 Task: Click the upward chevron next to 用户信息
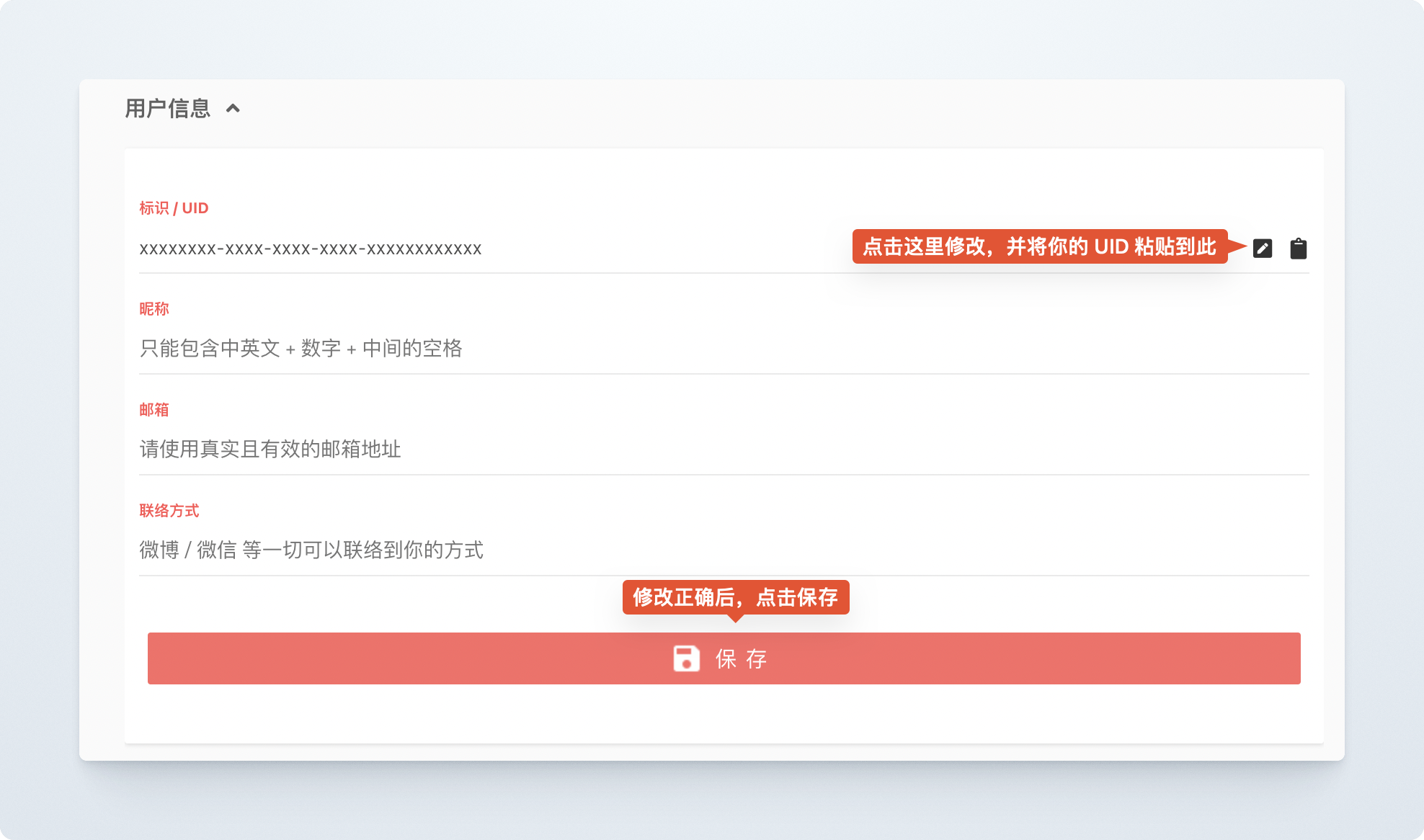pyautogui.click(x=233, y=109)
